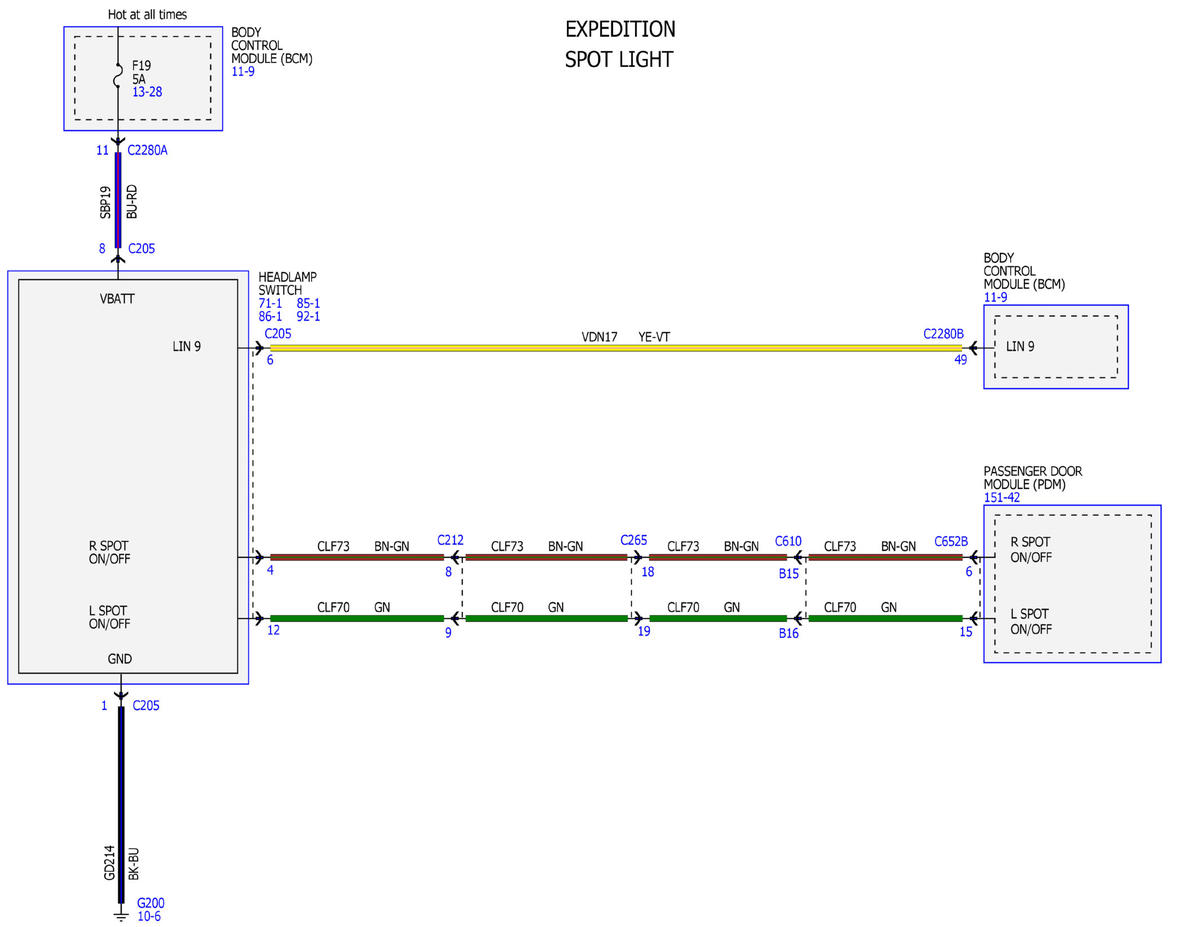Viewport: 1200px width, 927px height.
Task: Open headlamp switch reference 85-1
Action: [x=308, y=303]
